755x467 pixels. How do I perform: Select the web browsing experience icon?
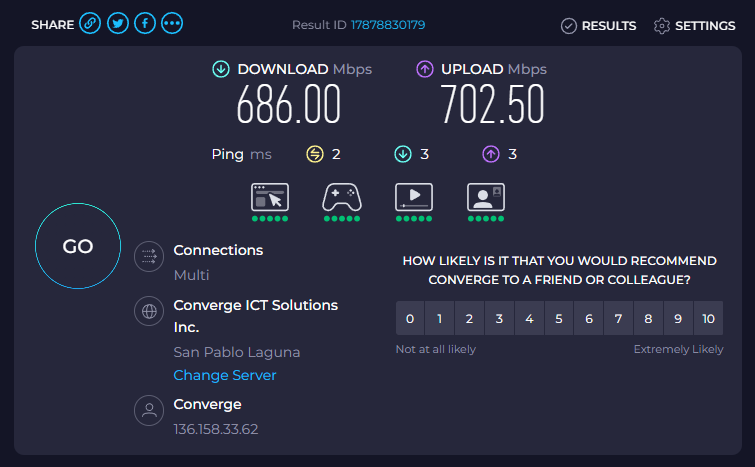point(270,197)
